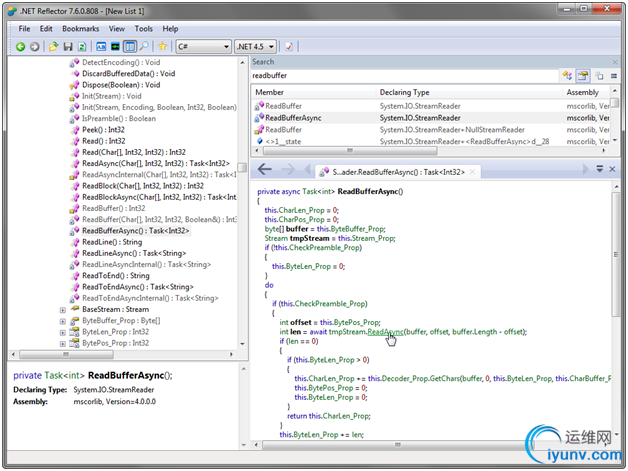The width and height of the screenshot is (628, 471).
Task: Expand the ByteLen_Prop : Int32 node
Action: pyautogui.click(x=62, y=332)
